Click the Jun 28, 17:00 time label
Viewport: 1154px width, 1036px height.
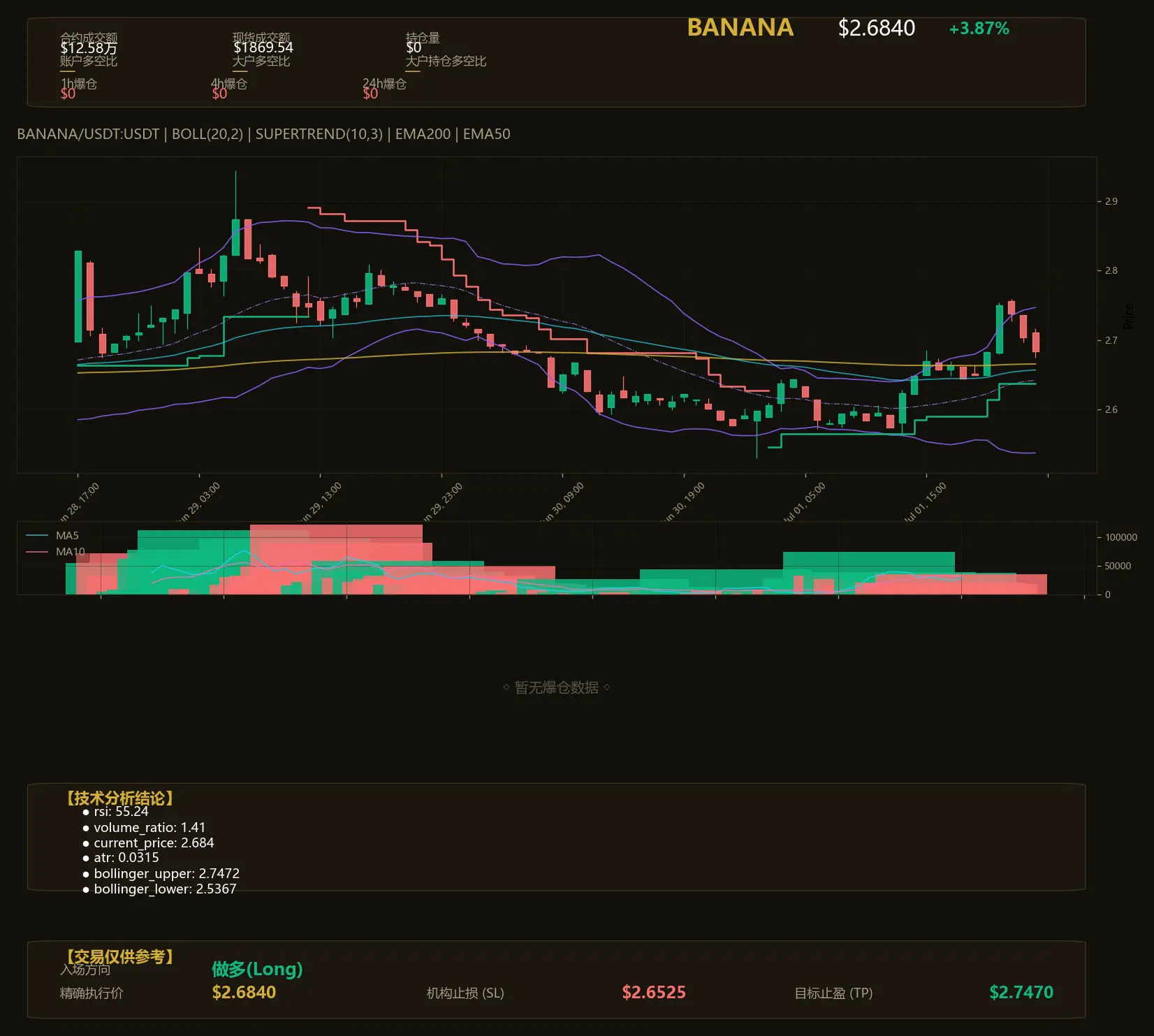point(79,503)
